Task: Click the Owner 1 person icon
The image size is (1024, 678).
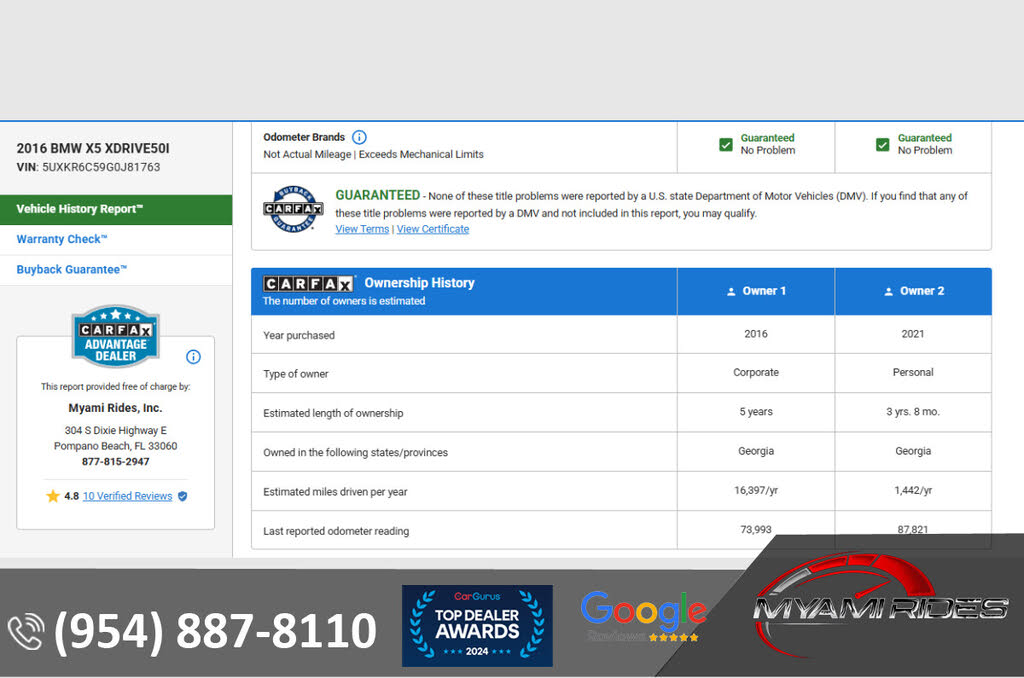Action: [x=731, y=291]
